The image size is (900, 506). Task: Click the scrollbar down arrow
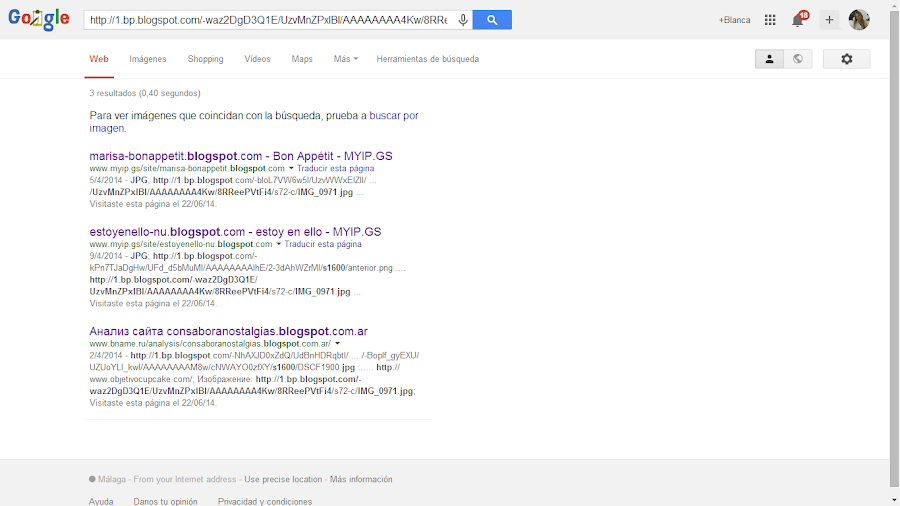click(x=894, y=501)
